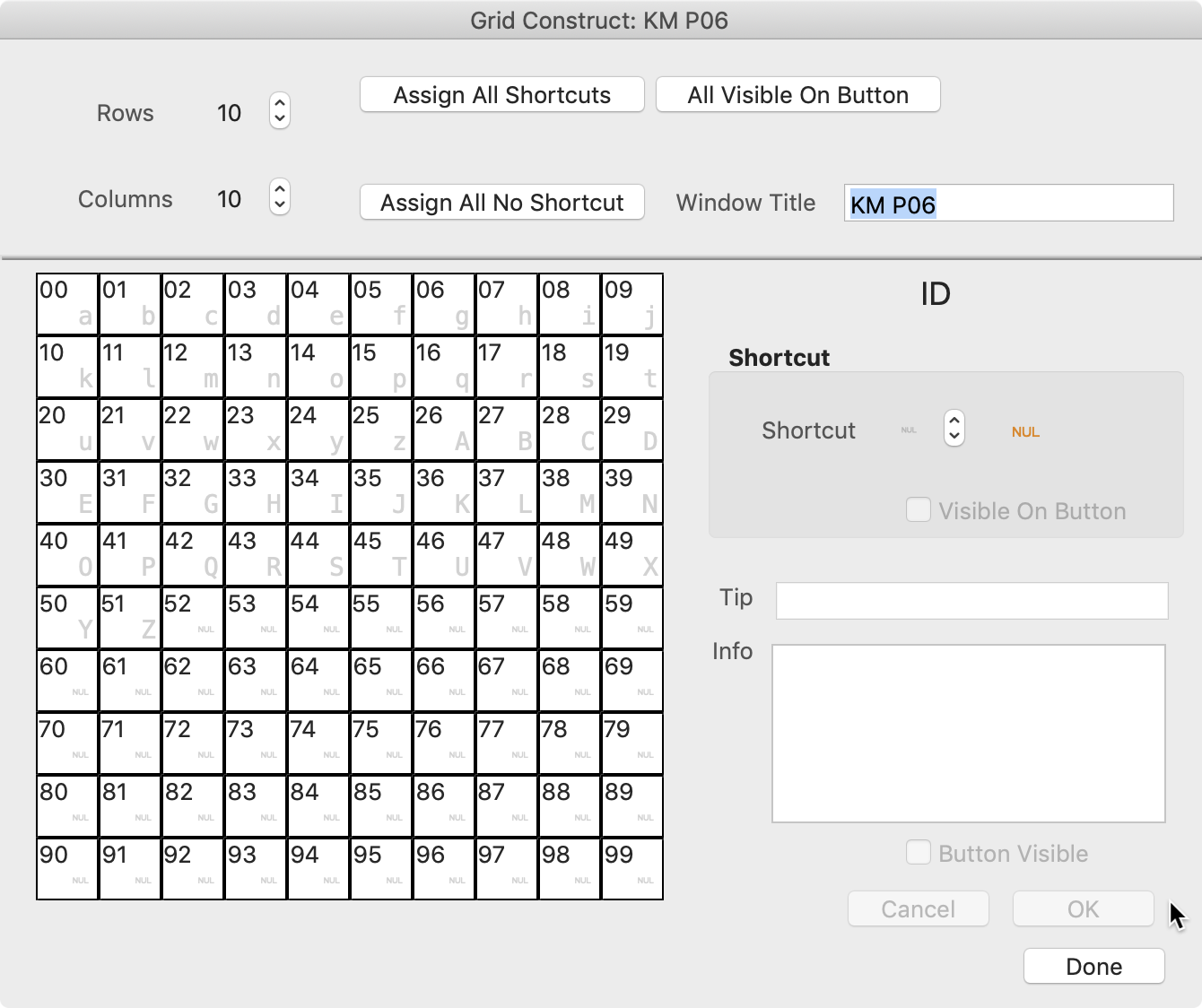Image resolution: width=1202 pixels, height=1008 pixels.
Task: Select grid cell 00 with shortcut a
Action: point(67,304)
